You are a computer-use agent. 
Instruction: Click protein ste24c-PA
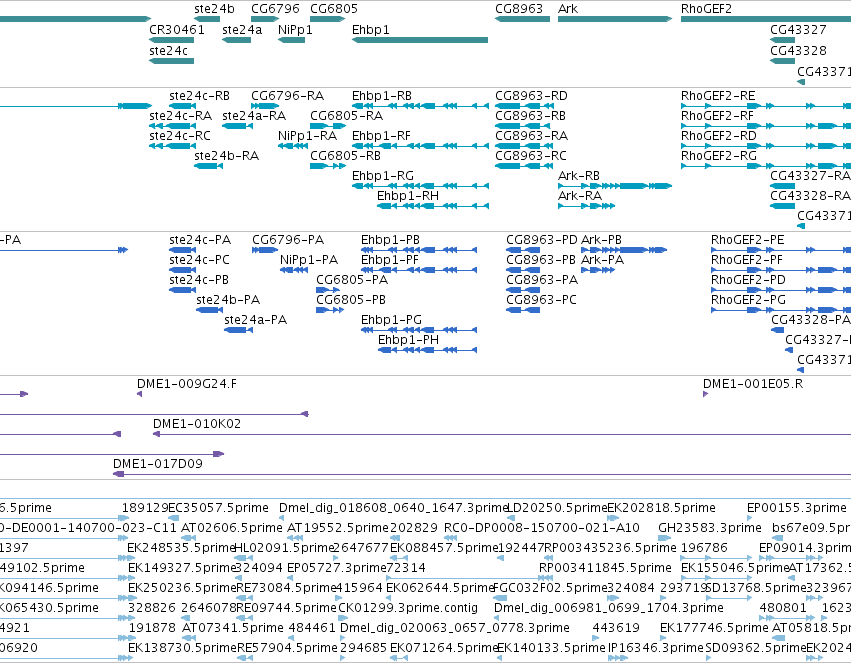200,240
